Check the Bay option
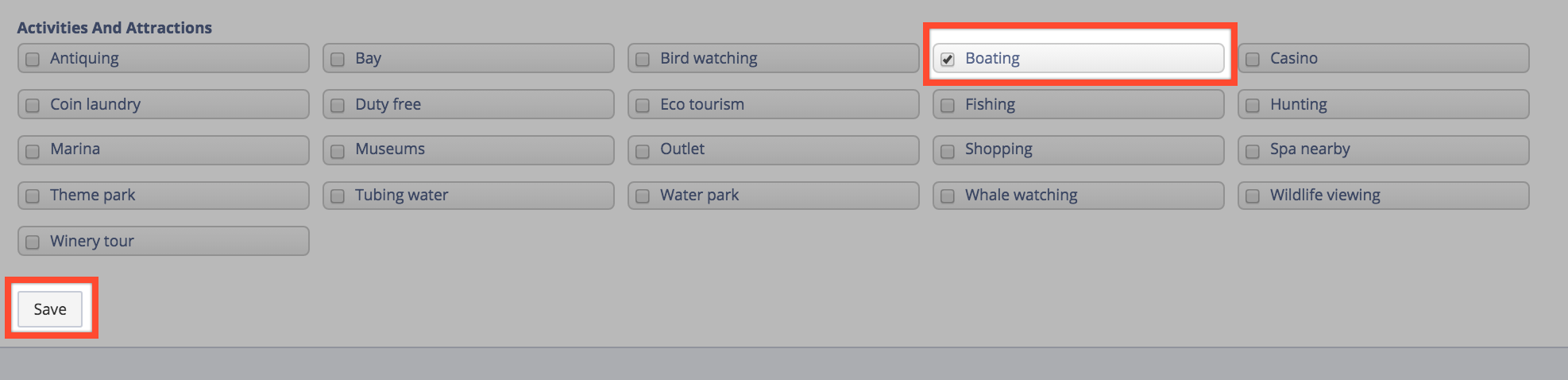This screenshot has width=1568, height=380. (x=338, y=59)
